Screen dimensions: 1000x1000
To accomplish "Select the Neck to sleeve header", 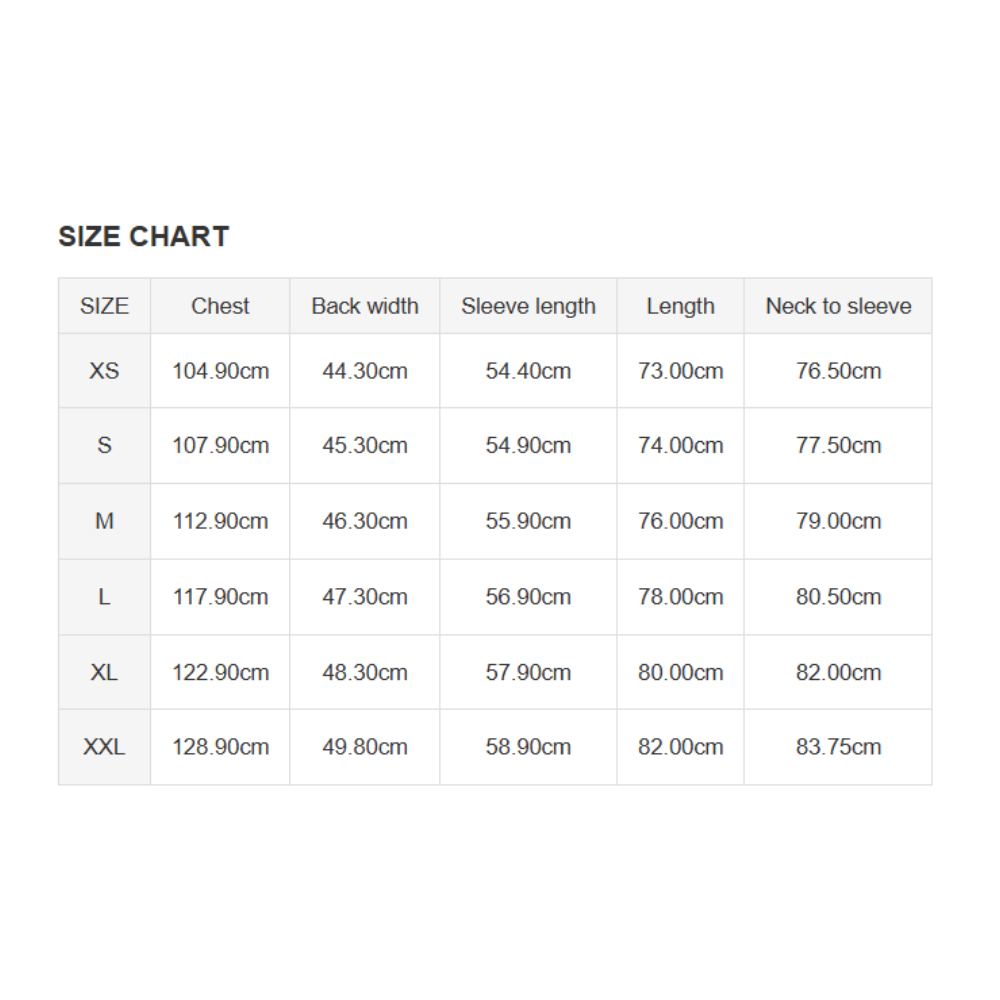I will click(x=838, y=306).
